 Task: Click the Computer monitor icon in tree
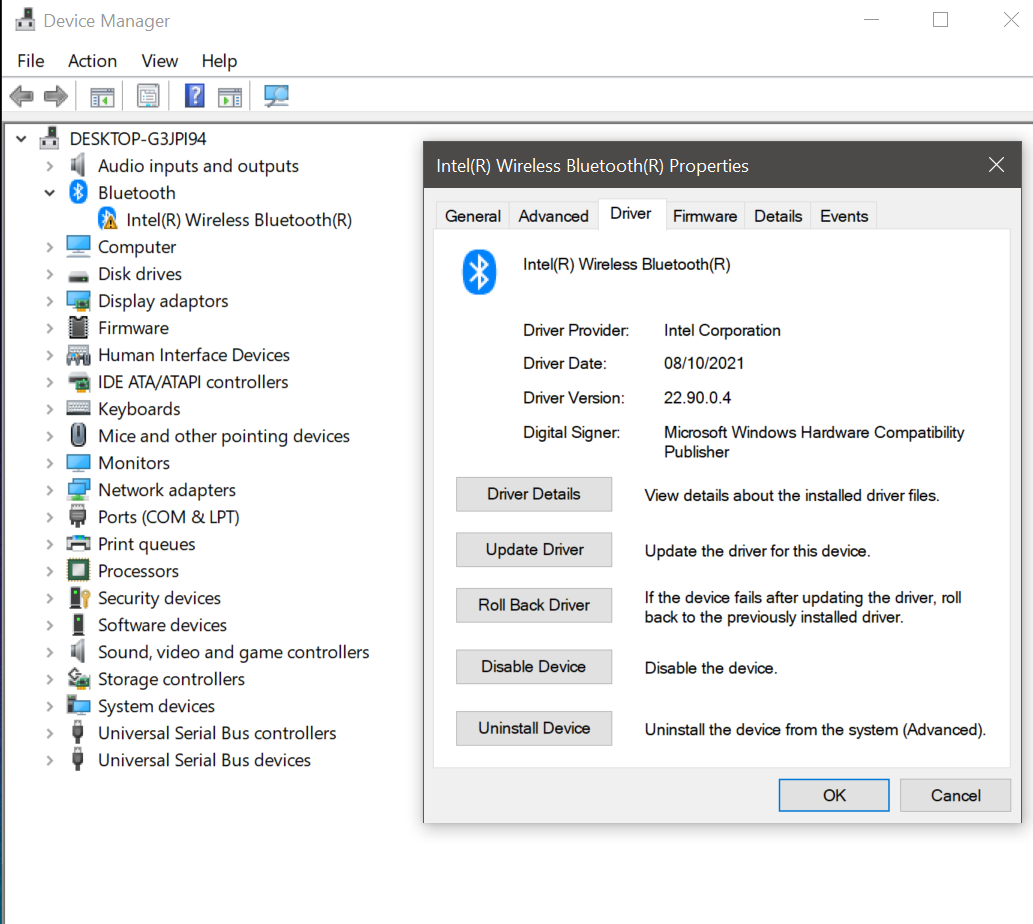[78, 246]
